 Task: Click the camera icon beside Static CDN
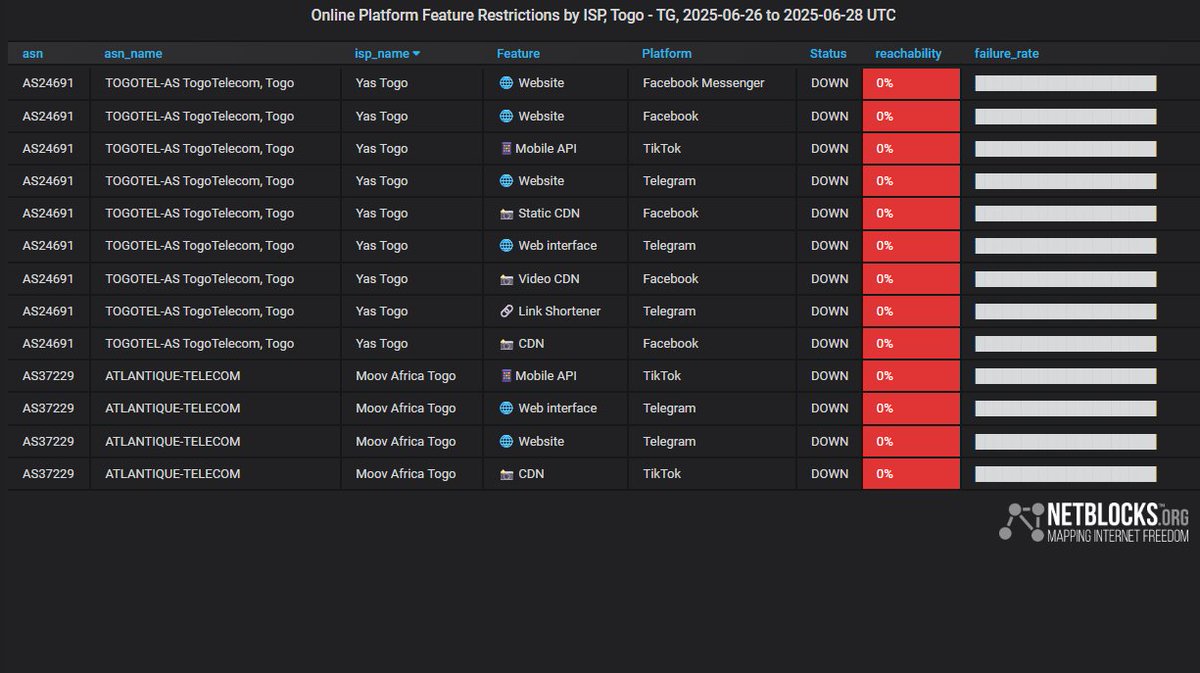506,213
